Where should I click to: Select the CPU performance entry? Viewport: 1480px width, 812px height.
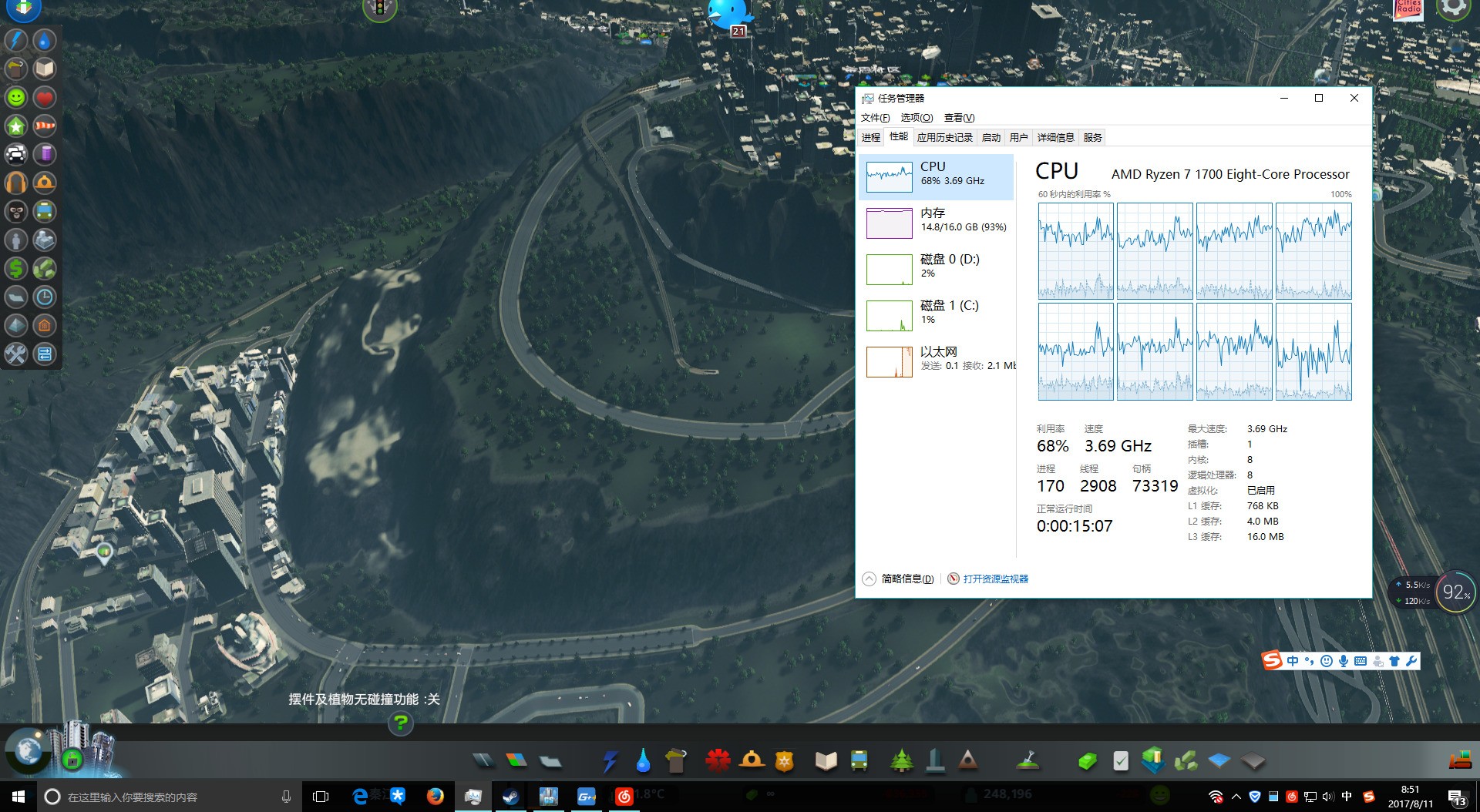(937, 177)
